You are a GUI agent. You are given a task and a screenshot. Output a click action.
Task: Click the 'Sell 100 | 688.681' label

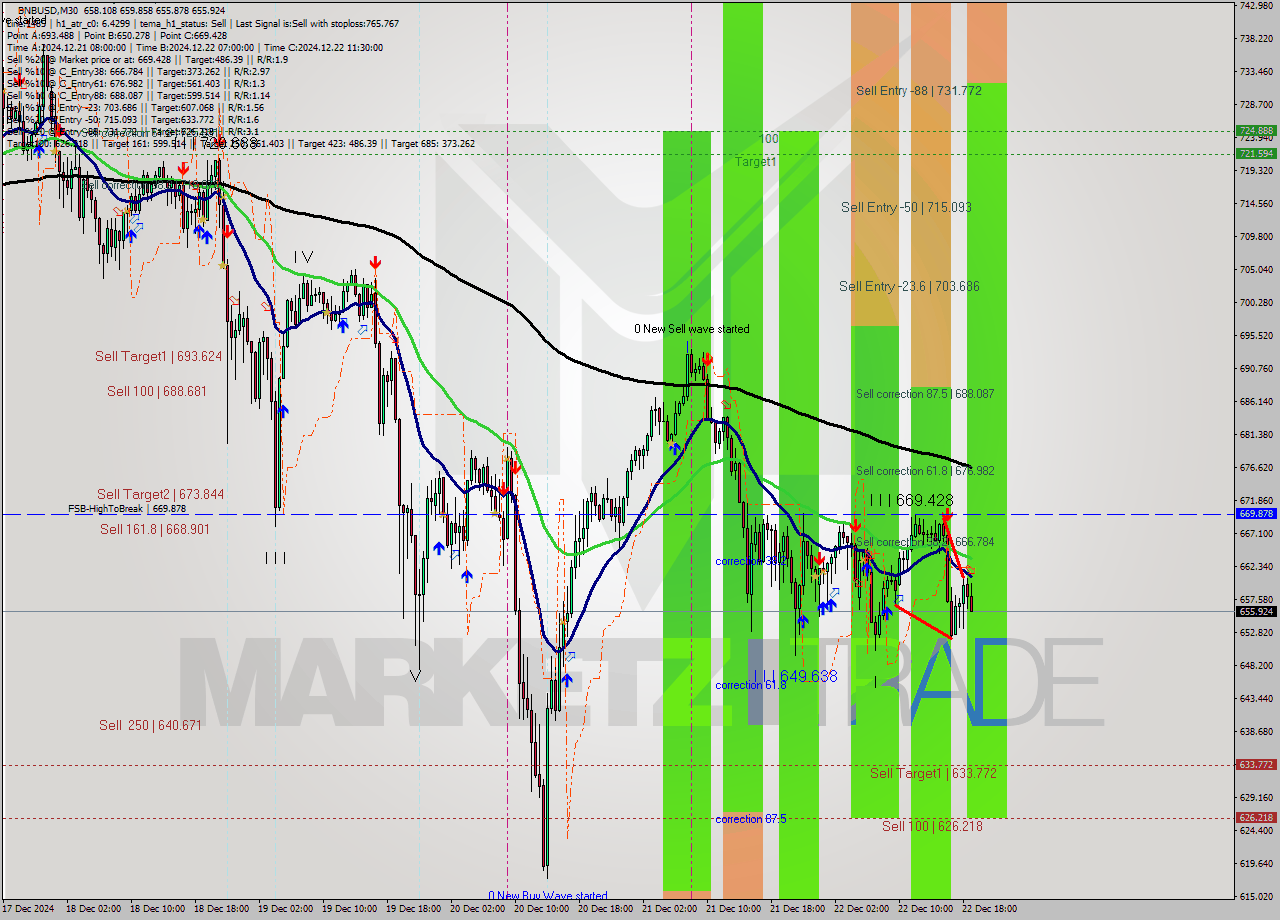pyautogui.click(x=157, y=391)
